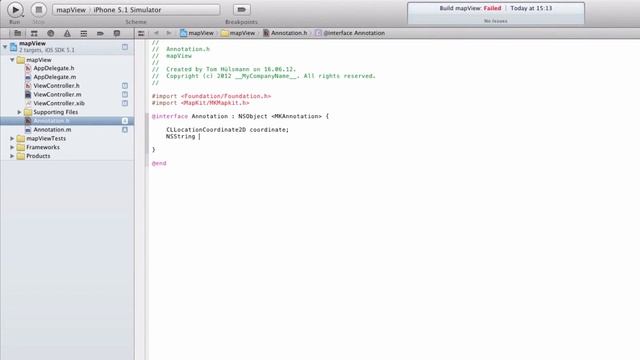640x360 pixels.
Task: Collapse the mapView group folder
Action: click(x=12, y=60)
